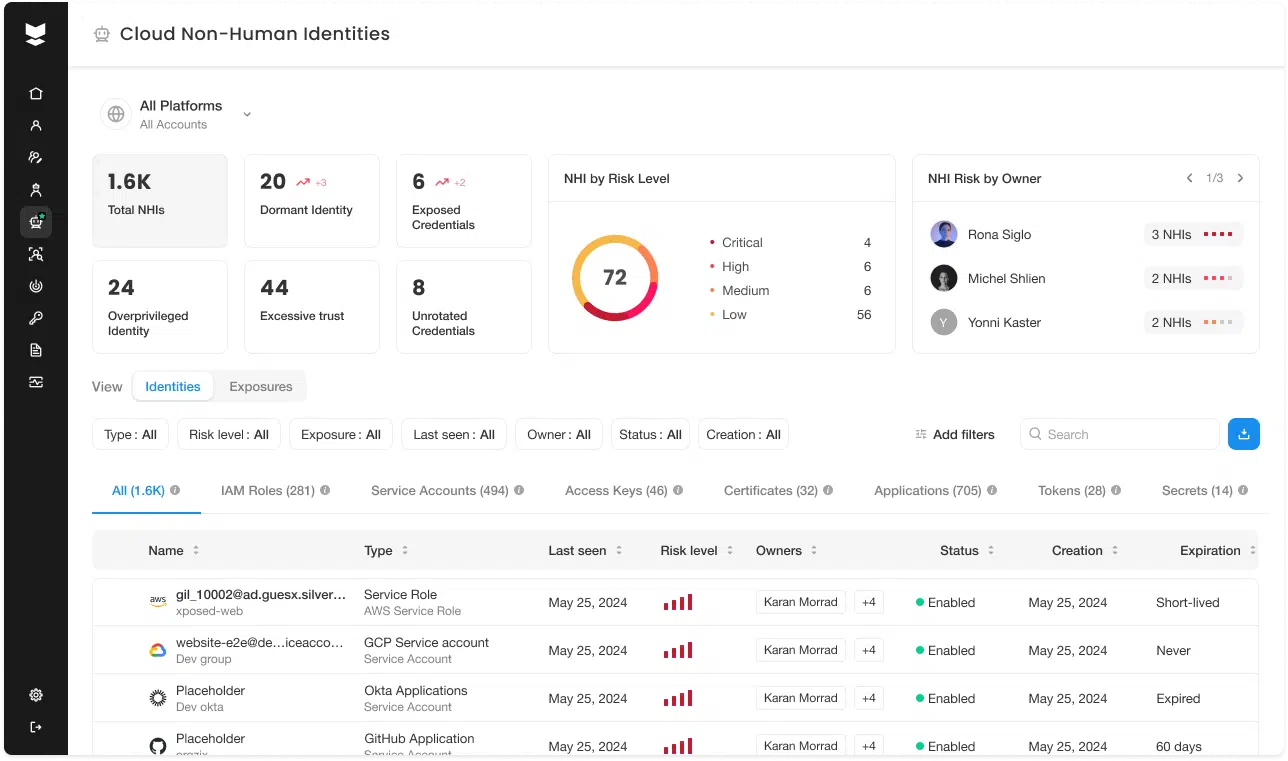Click the Add filters button
This screenshot has height=761, width=1288.
(954, 435)
